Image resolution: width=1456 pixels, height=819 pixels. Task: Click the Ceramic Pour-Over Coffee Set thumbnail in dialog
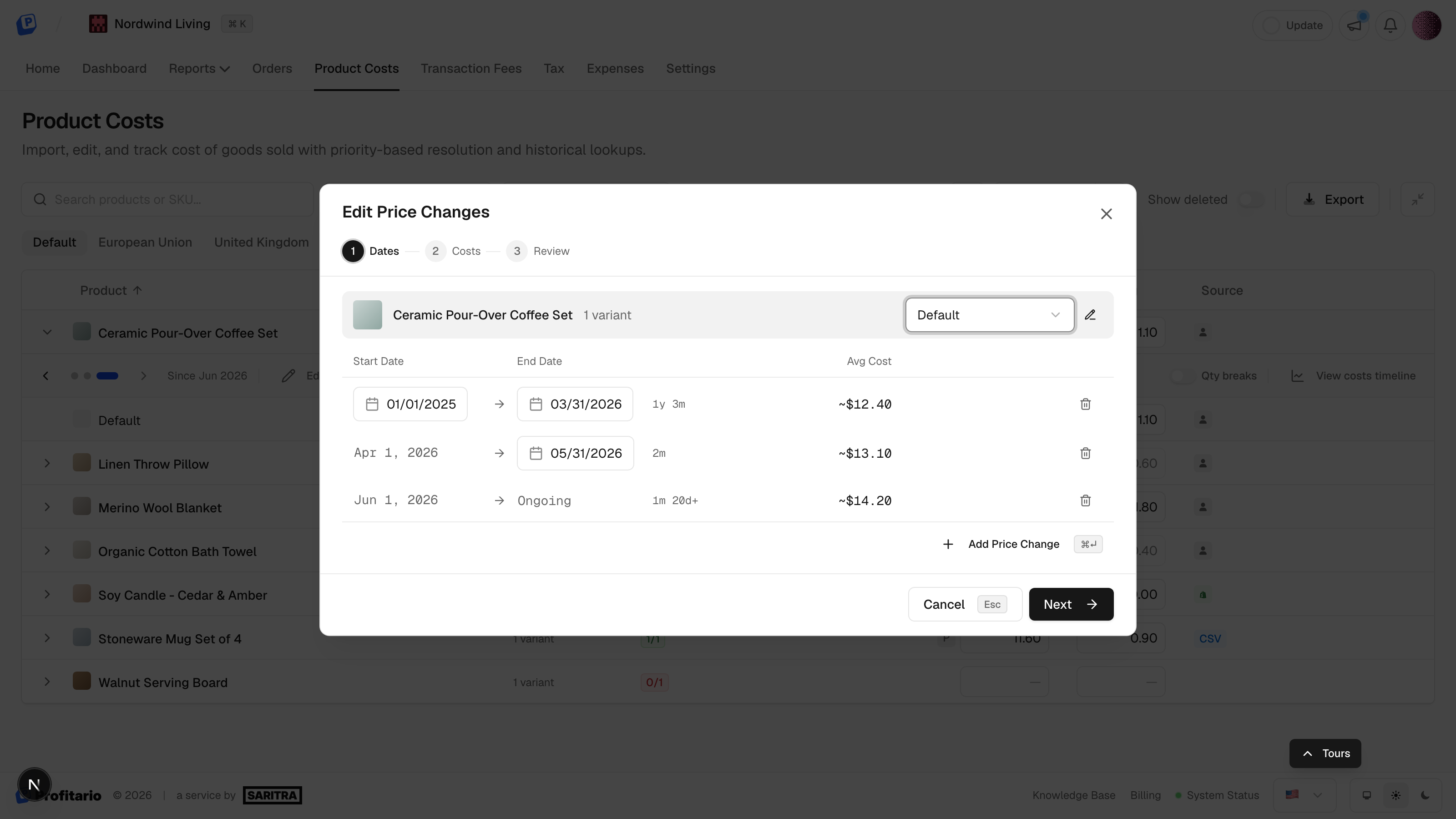[367, 315]
